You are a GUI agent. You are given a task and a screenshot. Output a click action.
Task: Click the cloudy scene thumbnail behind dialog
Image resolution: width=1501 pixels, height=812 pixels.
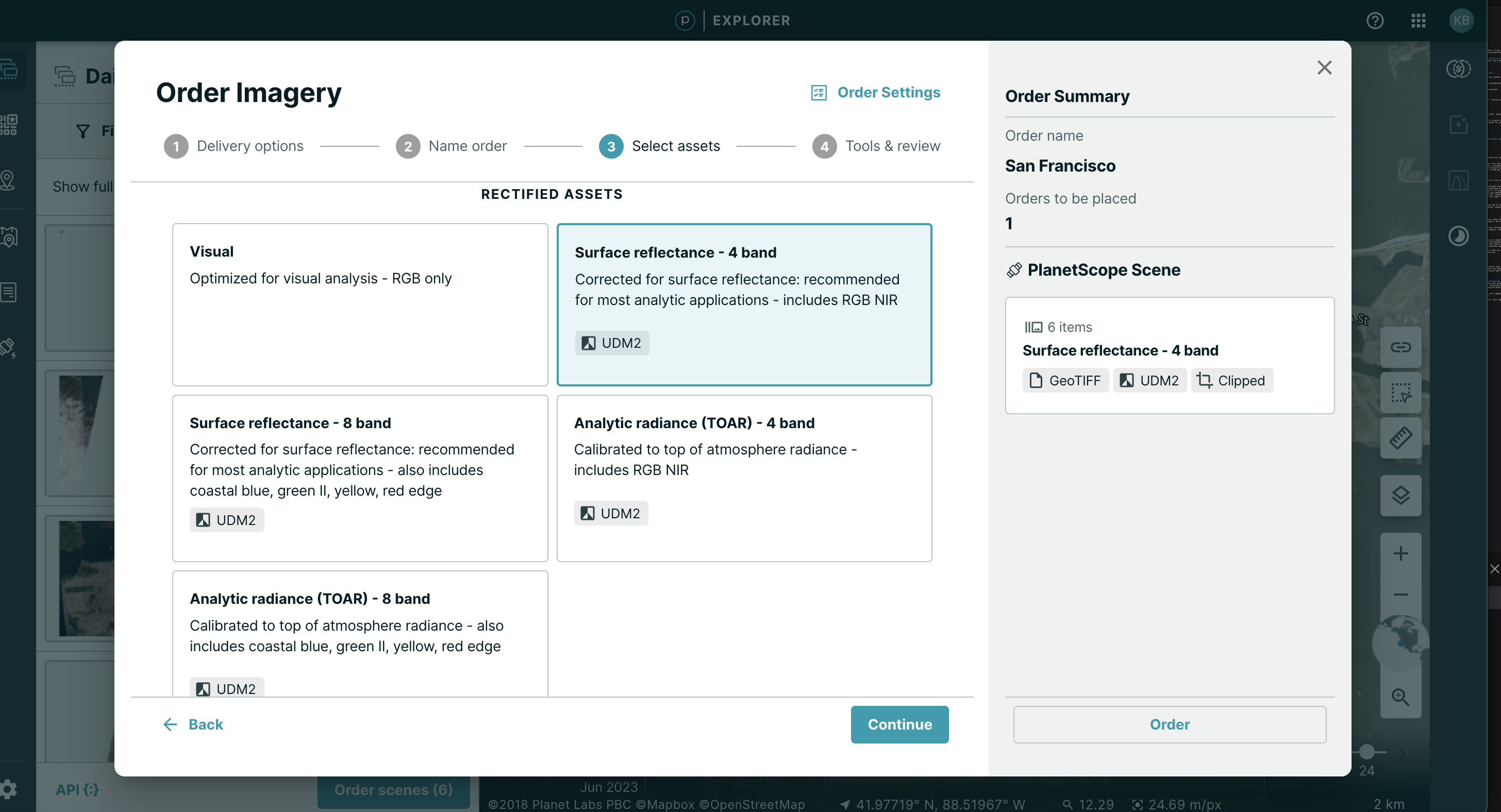coord(80,433)
